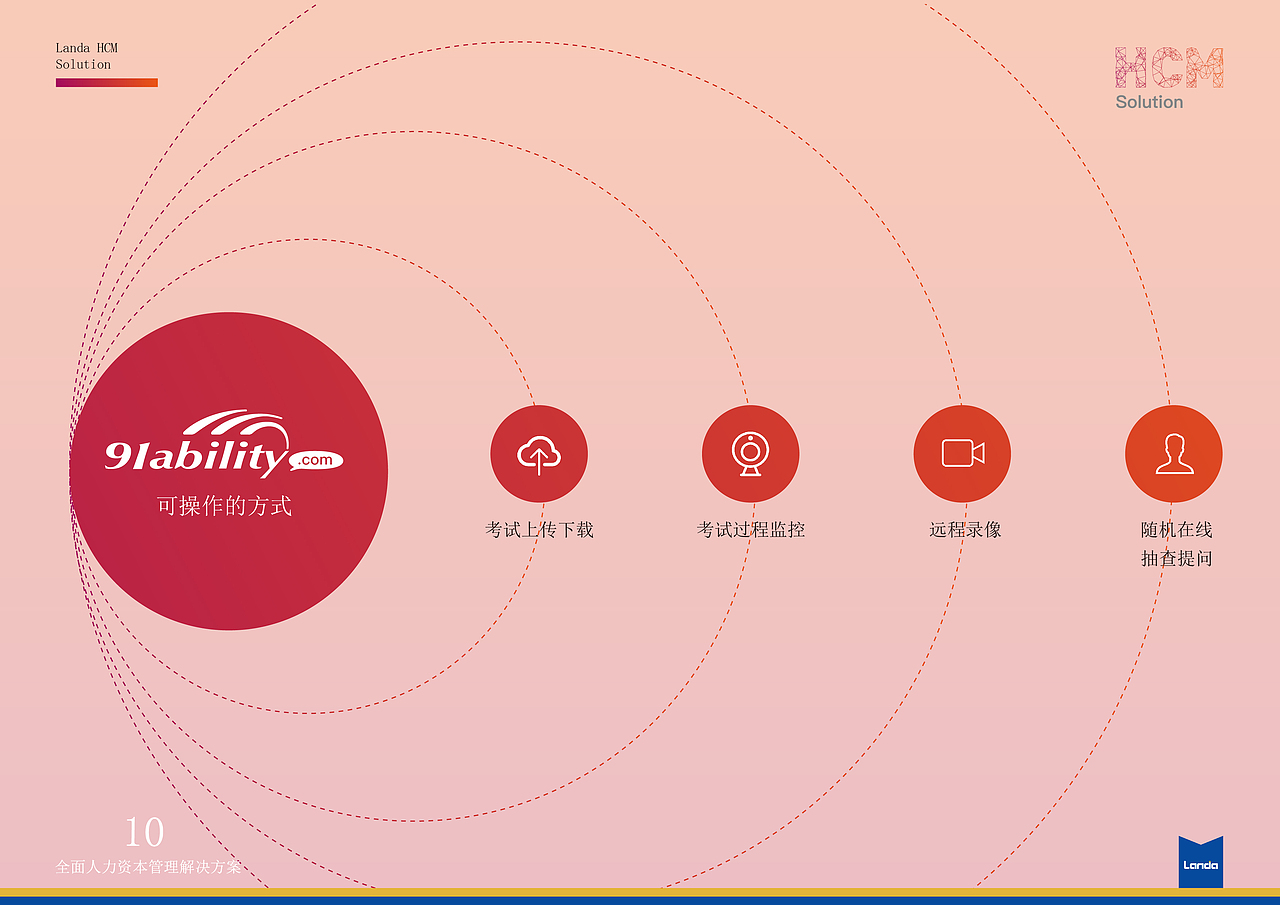
Task: Select the 考试上传下载 label
Action: pos(539,530)
